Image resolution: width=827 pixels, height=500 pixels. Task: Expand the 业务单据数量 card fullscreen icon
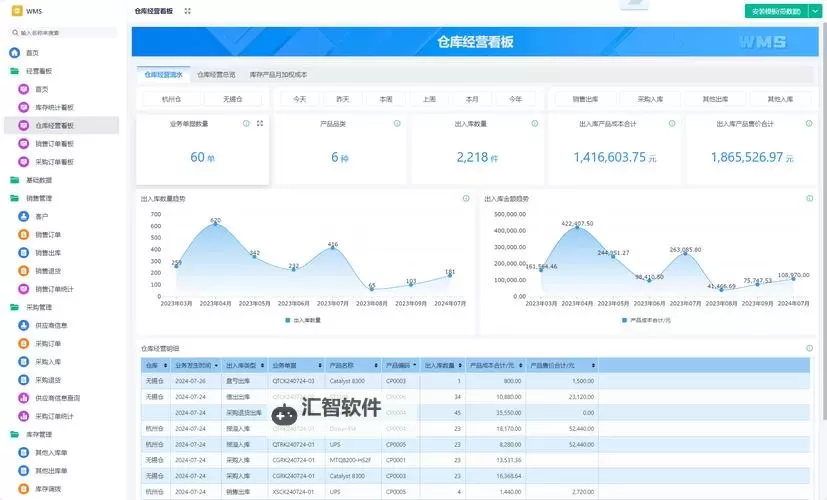(x=260, y=123)
